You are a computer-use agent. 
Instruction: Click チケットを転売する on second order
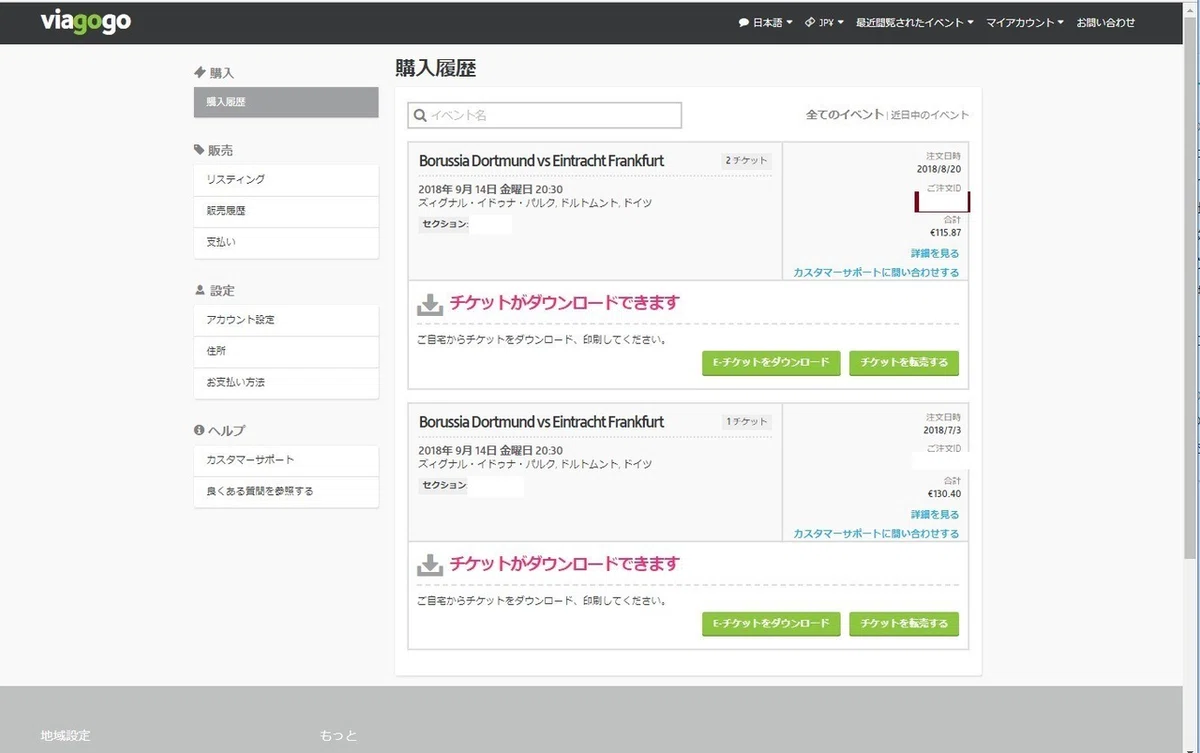[x=904, y=624]
